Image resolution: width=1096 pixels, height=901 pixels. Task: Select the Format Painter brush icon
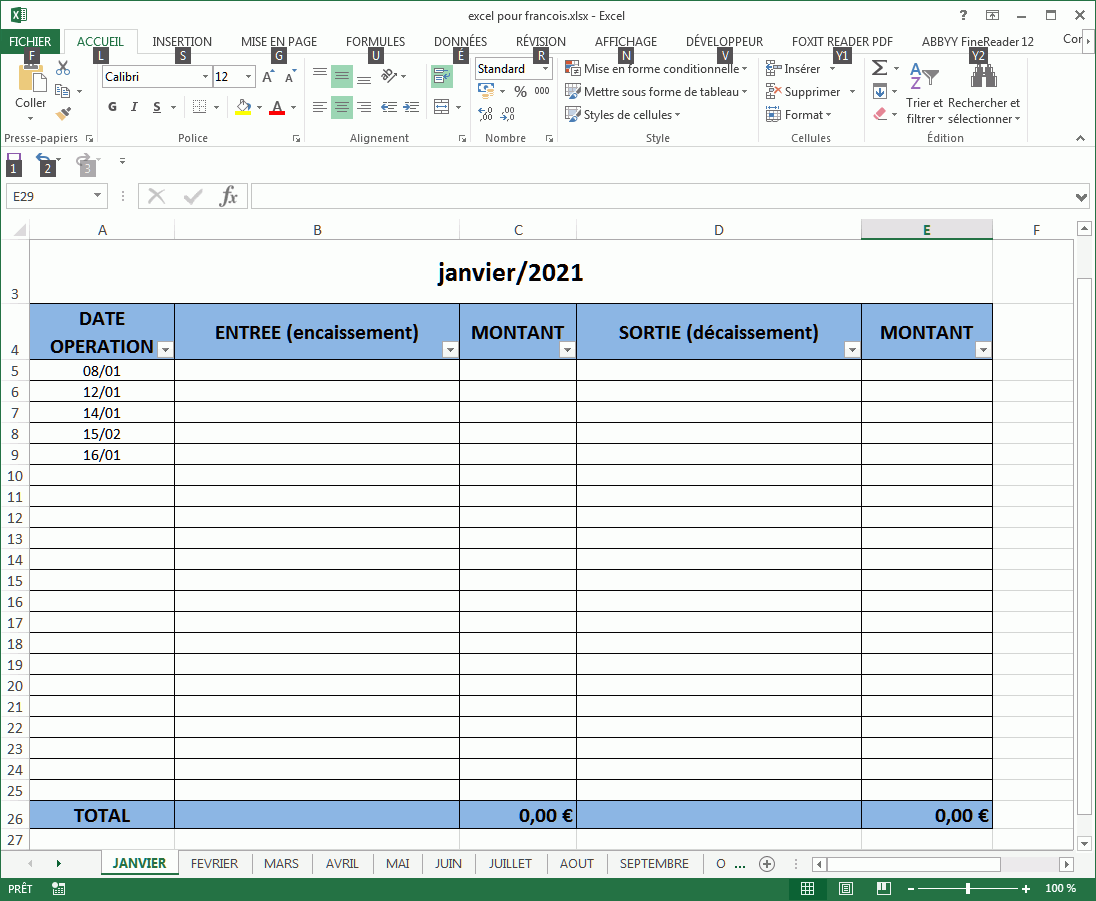click(63, 114)
